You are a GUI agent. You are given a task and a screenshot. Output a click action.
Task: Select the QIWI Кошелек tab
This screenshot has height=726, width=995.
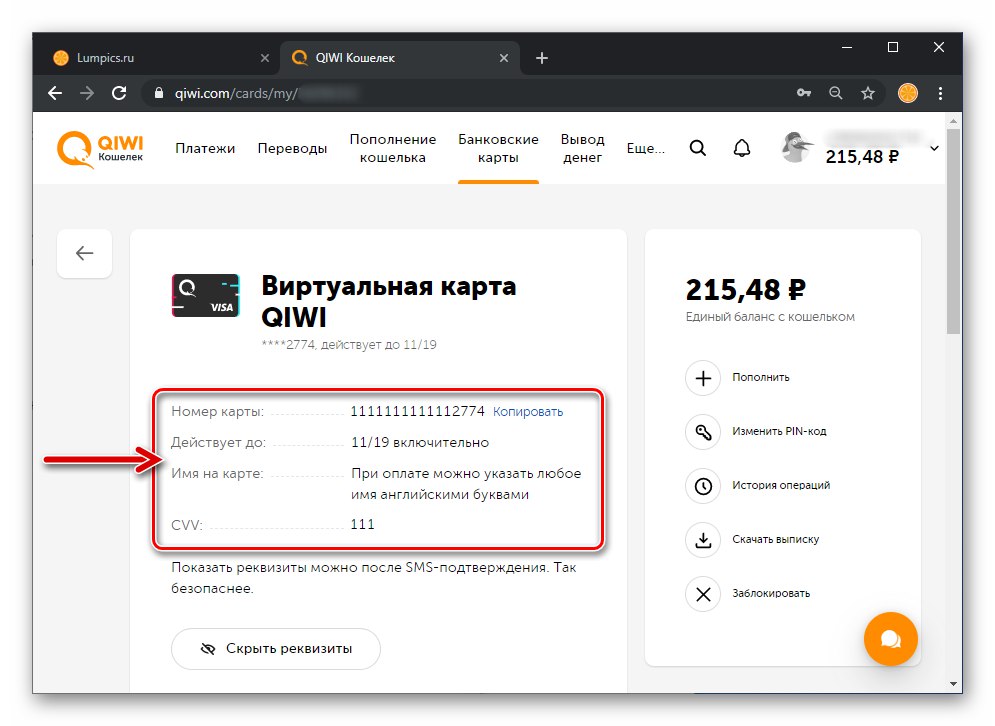pyautogui.click(x=401, y=58)
